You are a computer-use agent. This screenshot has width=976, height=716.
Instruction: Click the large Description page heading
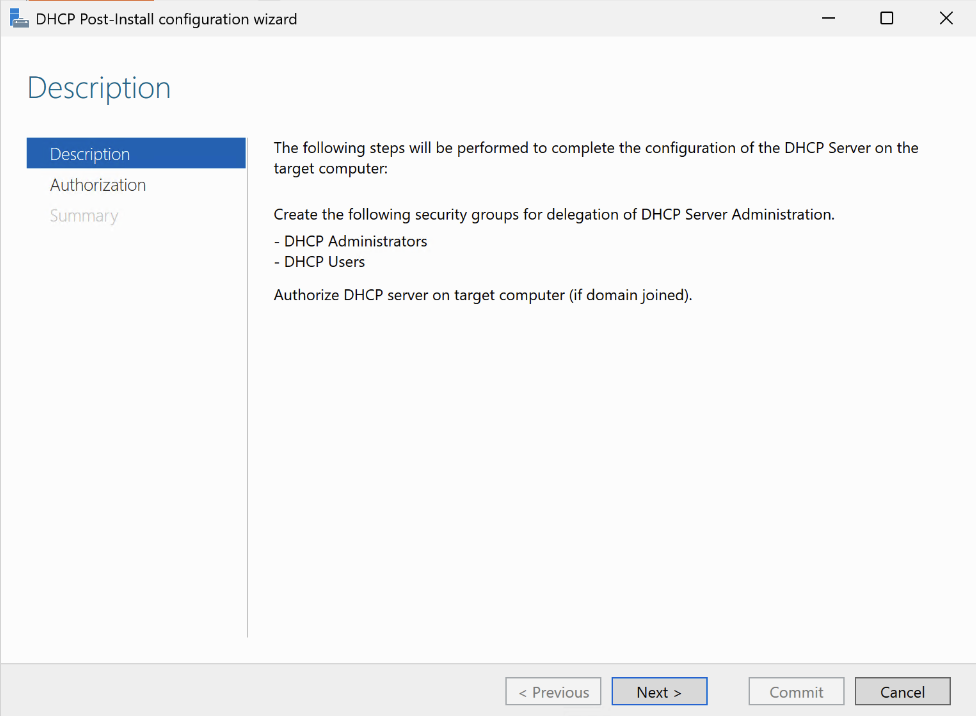point(99,88)
